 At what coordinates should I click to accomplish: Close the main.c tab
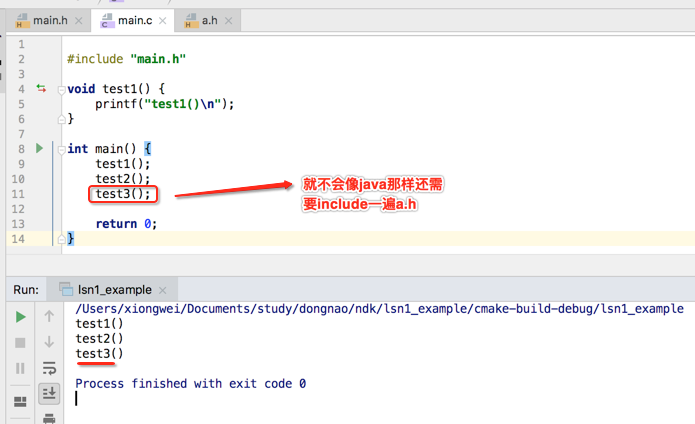[163, 21]
